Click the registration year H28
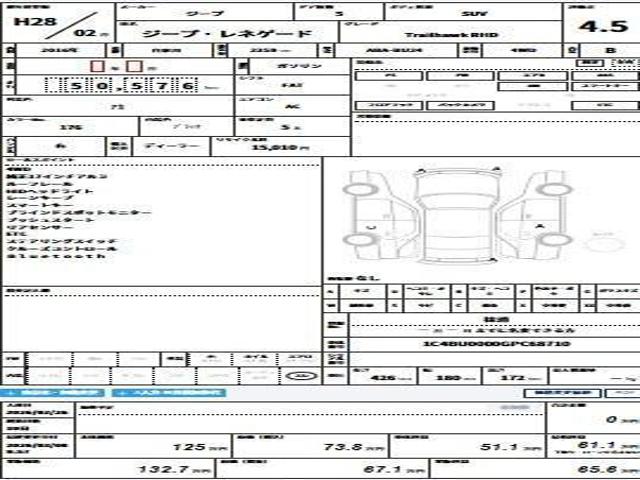Image resolution: width=640 pixels, height=480 pixels. click(35, 21)
